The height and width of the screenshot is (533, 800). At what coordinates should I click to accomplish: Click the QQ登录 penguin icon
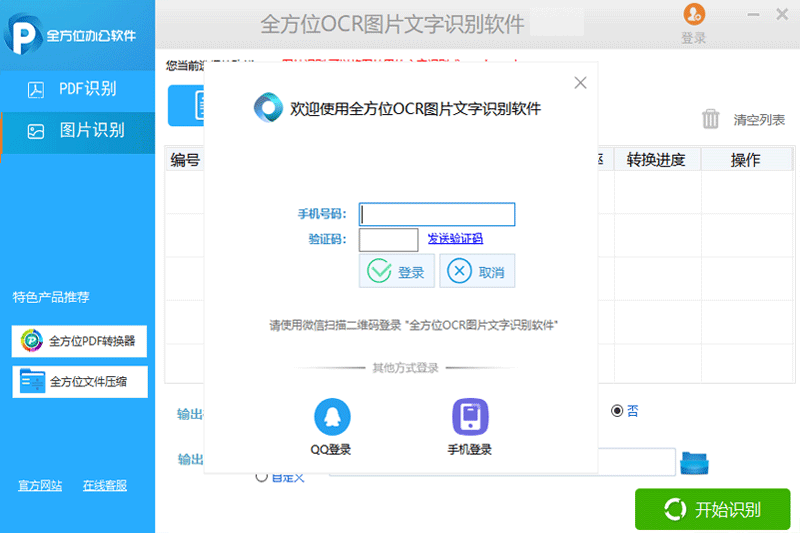pos(331,416)
